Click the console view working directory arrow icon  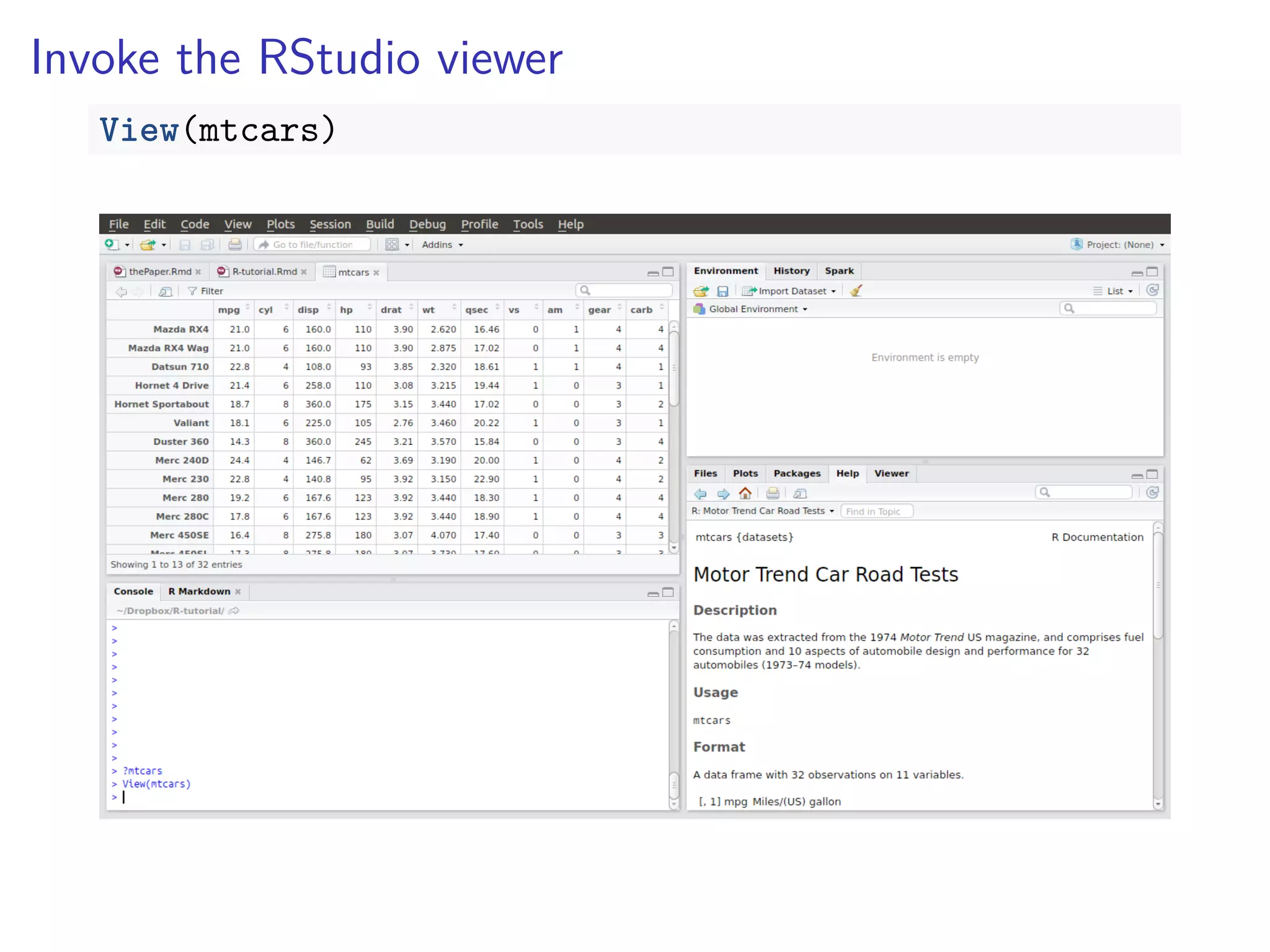(x=234, y=611)
